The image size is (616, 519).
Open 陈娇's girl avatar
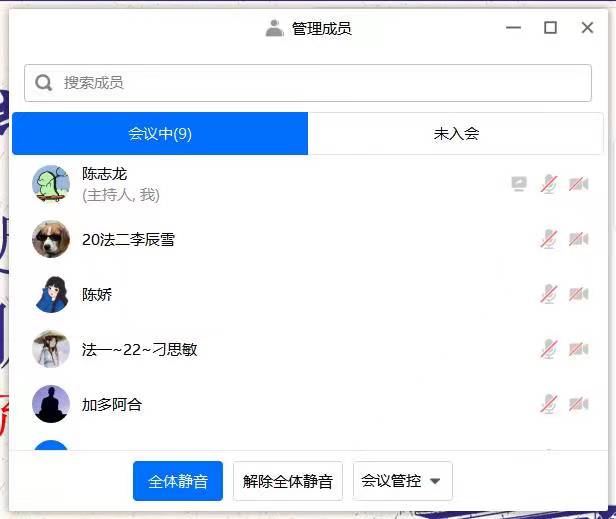51,294
